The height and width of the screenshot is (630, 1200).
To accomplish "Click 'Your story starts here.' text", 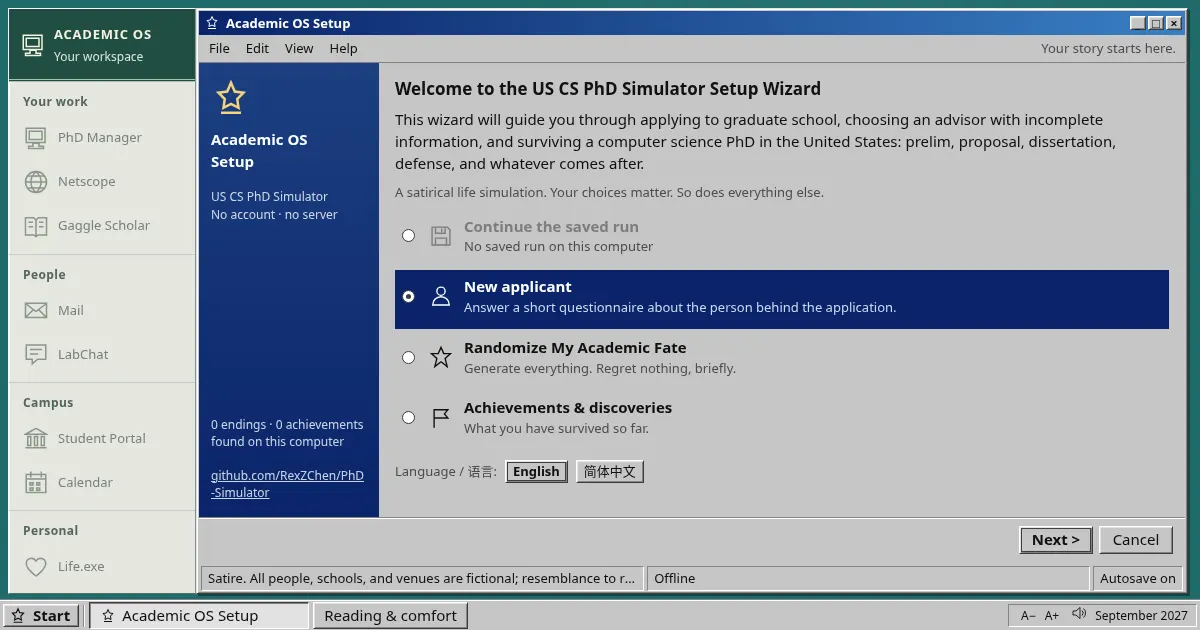I will tap(1108, 48).
